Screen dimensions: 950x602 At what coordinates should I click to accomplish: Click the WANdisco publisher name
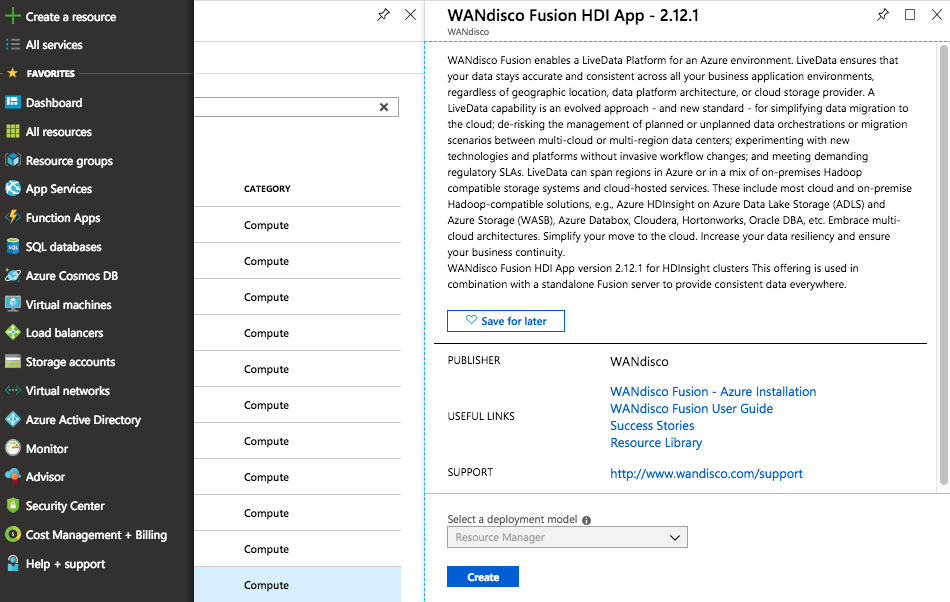point(639,362)
